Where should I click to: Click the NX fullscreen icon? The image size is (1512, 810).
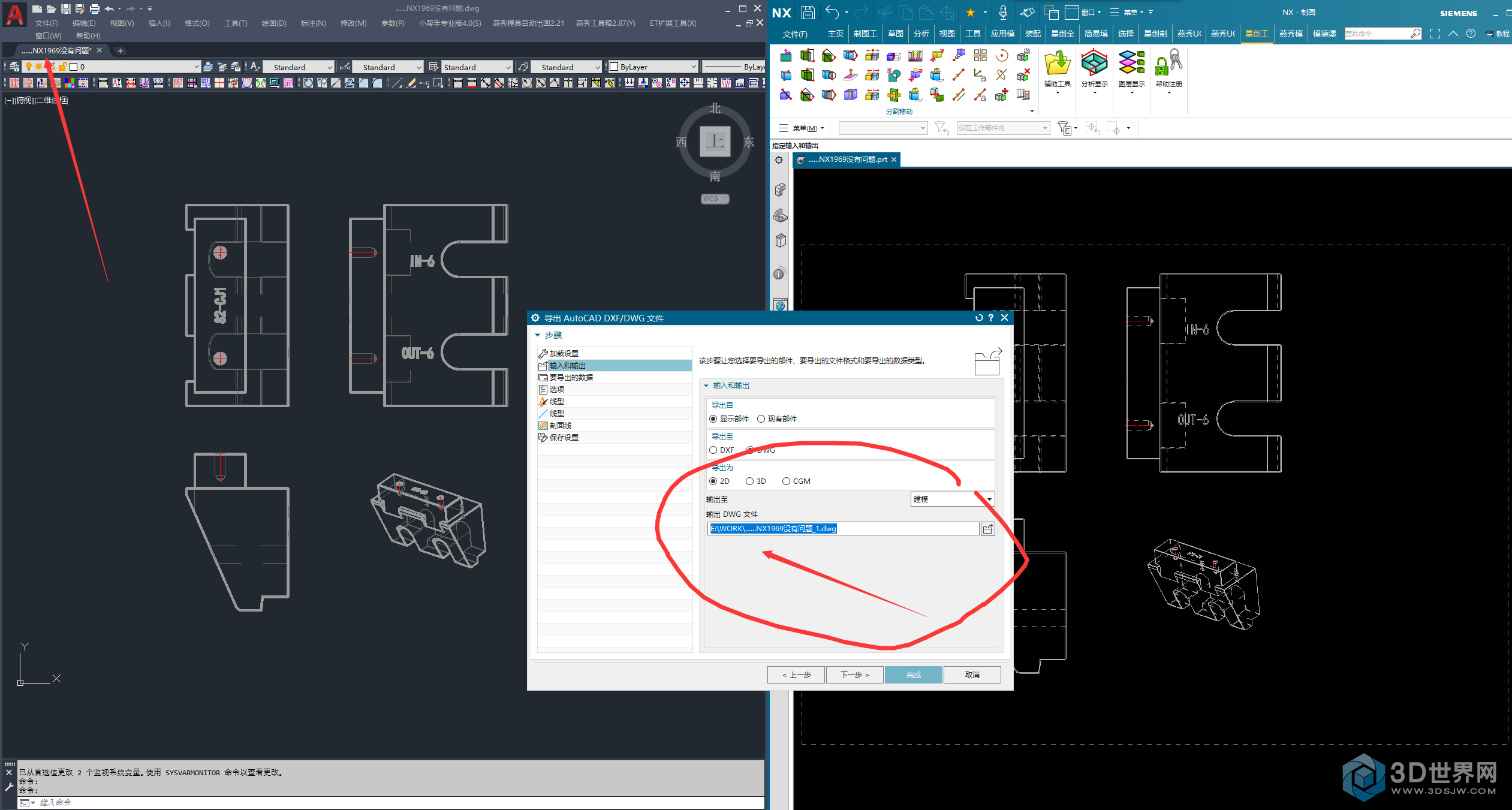(1435, 34)
